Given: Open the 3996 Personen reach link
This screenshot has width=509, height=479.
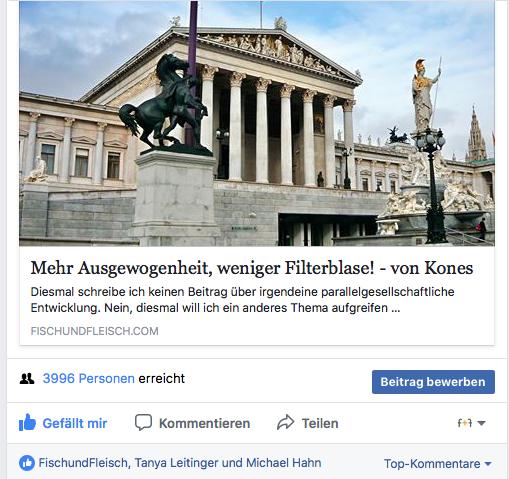Looking at the screenshot, I should click(89, 379).
